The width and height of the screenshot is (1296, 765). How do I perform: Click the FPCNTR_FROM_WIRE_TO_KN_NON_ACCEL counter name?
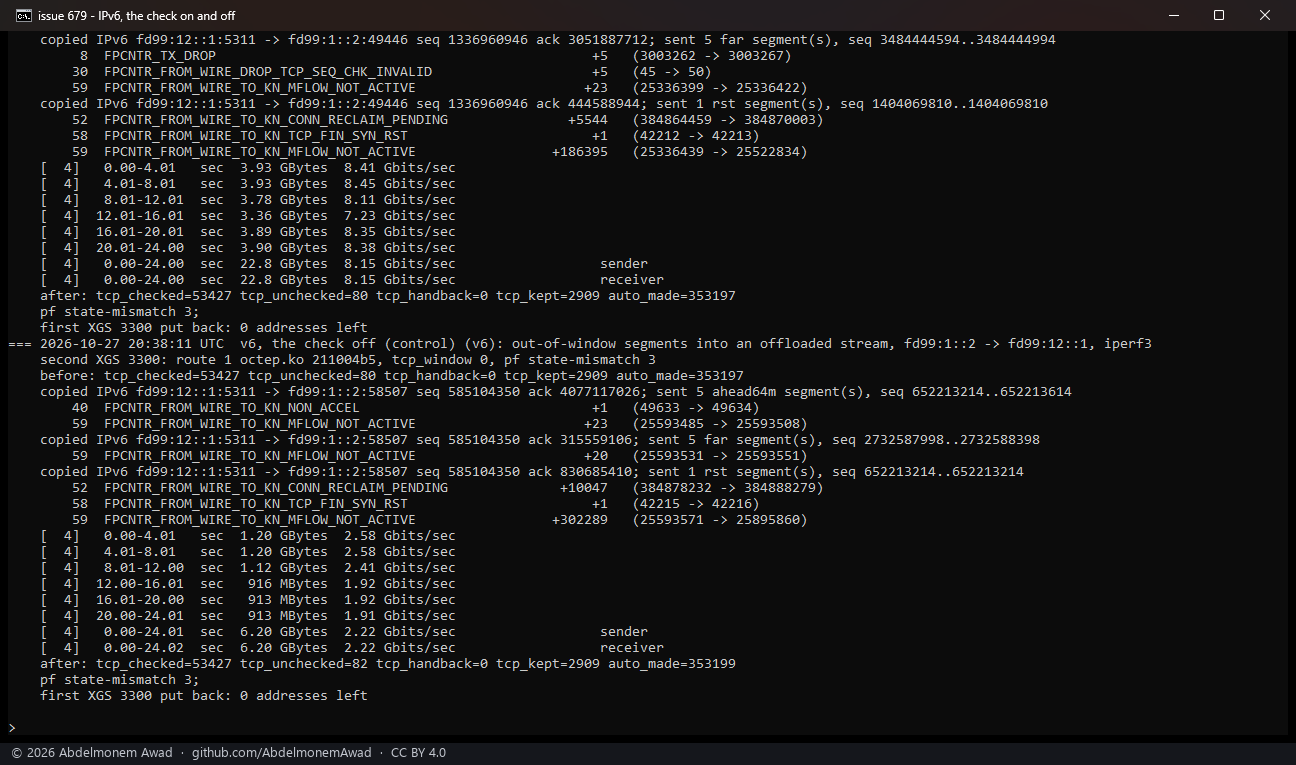(232, 408)
